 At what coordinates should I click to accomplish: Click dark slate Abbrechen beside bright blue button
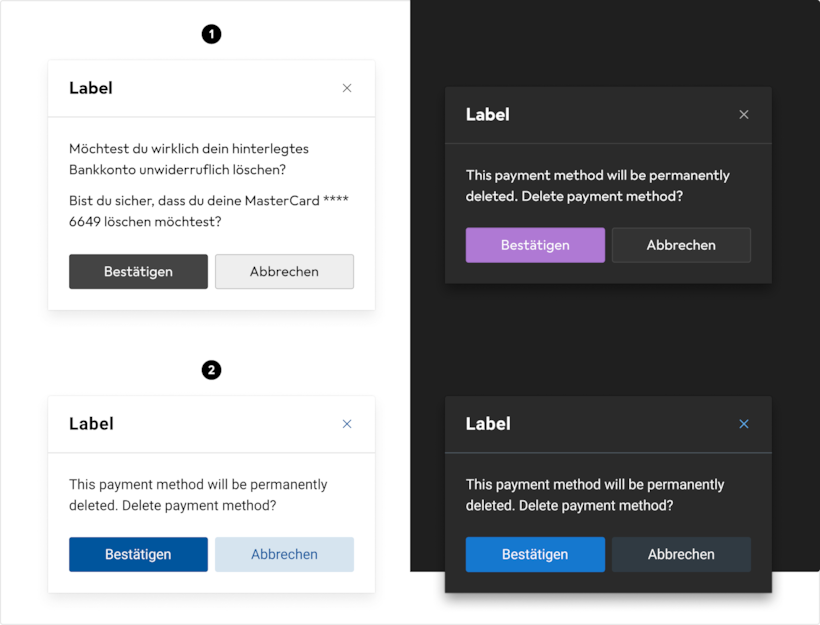[681, 554]
